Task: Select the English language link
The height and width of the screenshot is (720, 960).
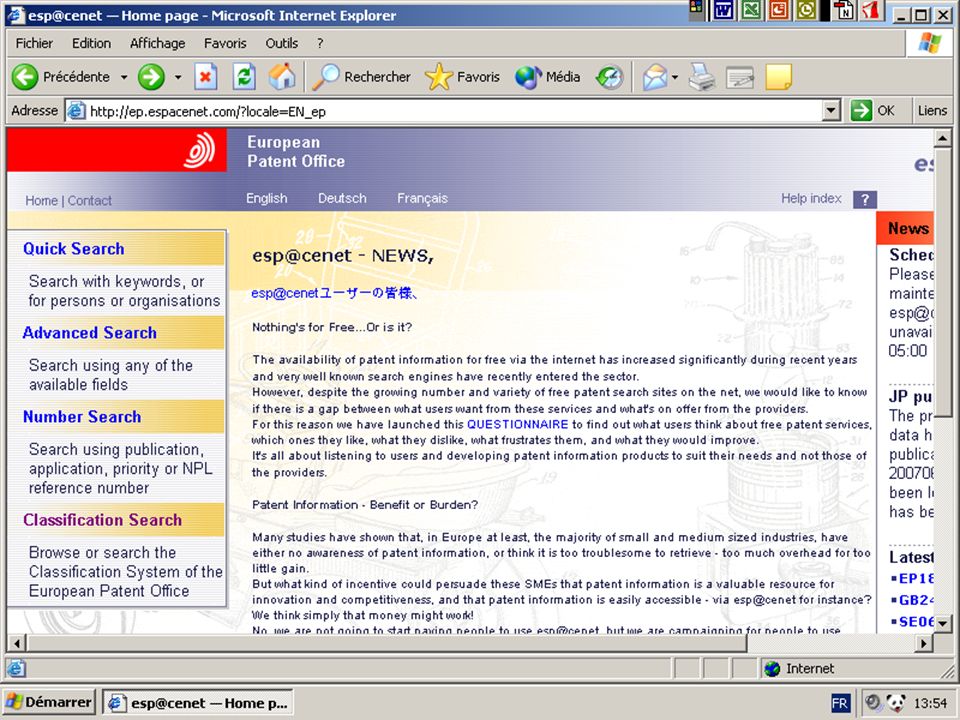Action: coord(266,198)
